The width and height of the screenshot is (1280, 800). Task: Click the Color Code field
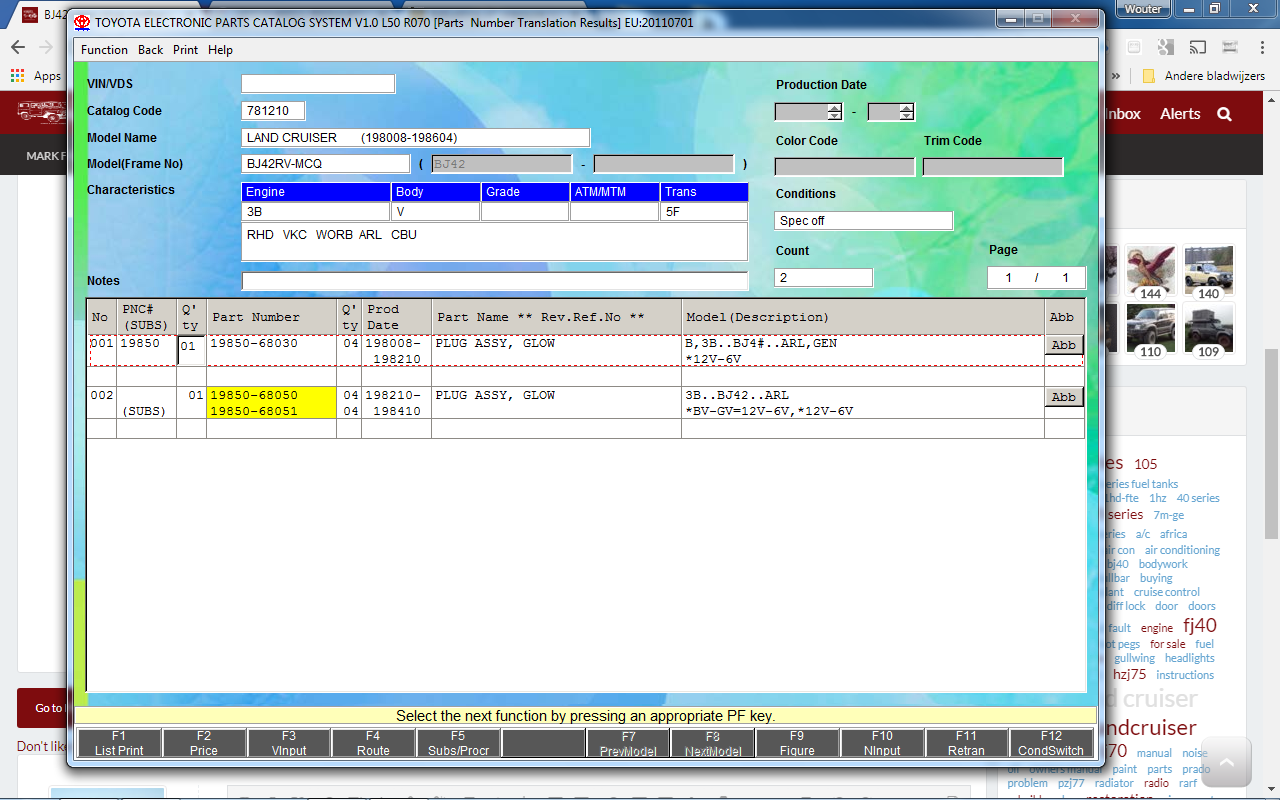pyautogui.click(x=844, y=167)
